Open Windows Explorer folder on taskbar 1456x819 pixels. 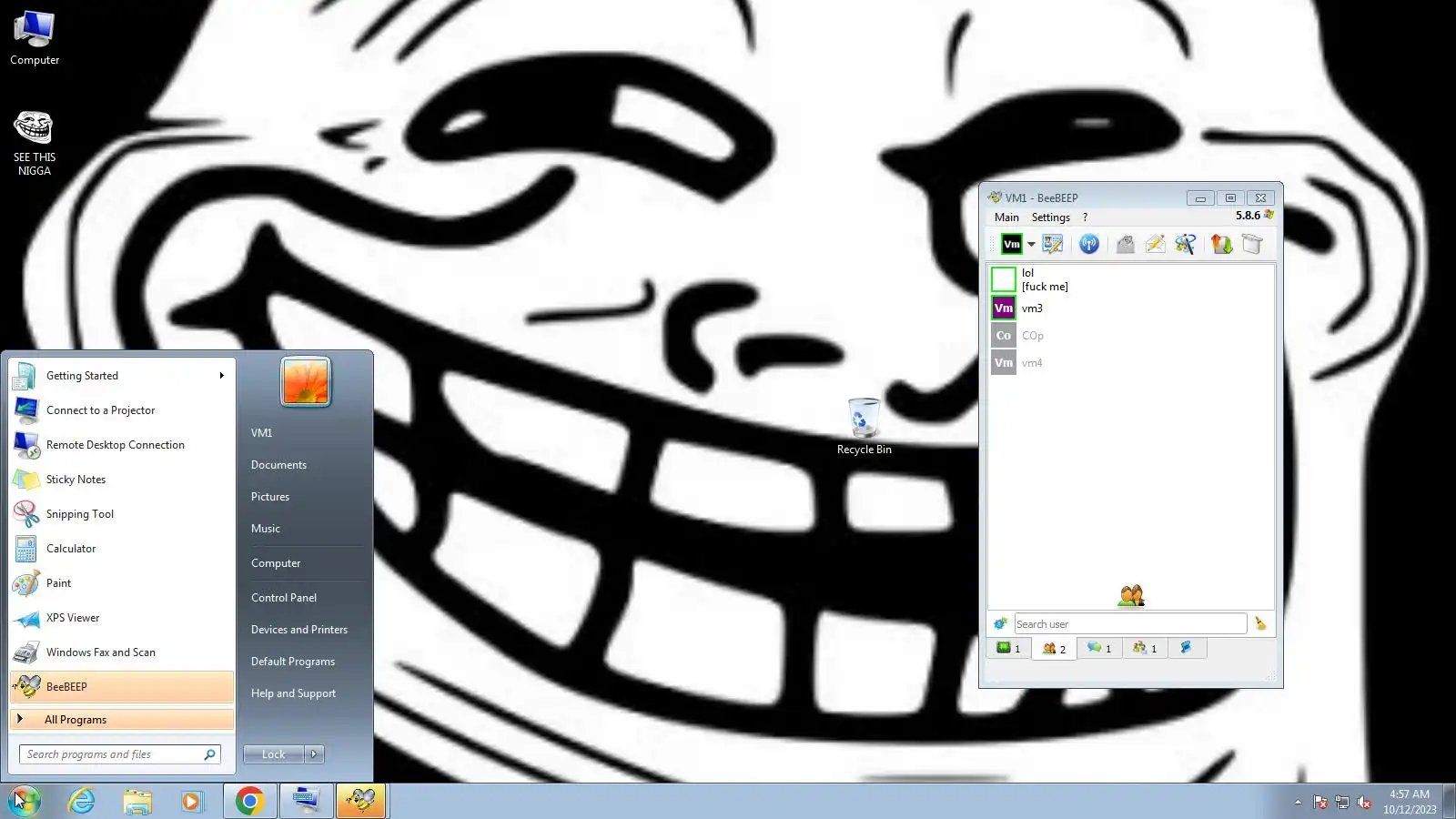137,801
